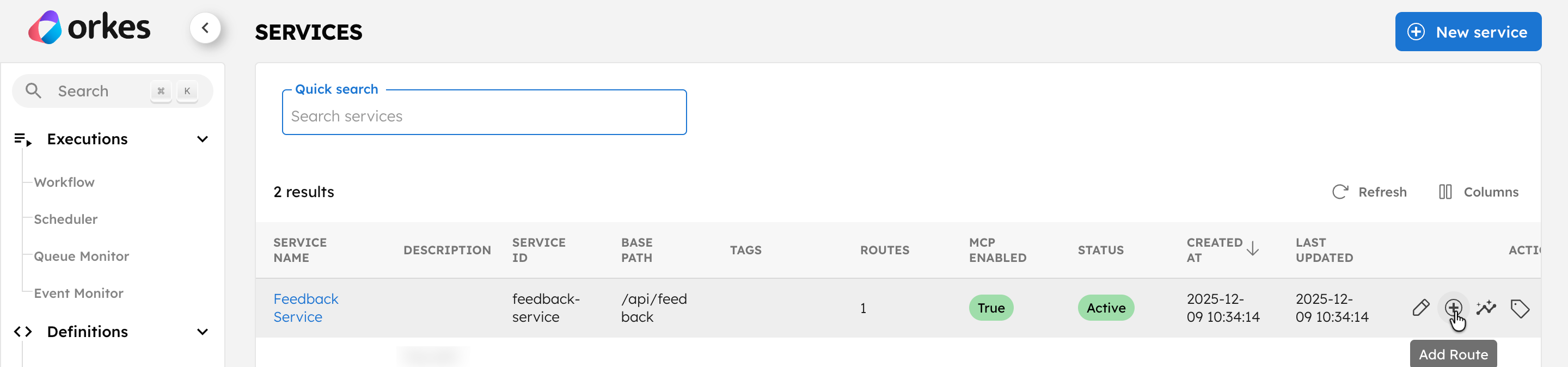Click the Orkes logo
Screen dimensions: 1568x367
[x=89, y=27]
